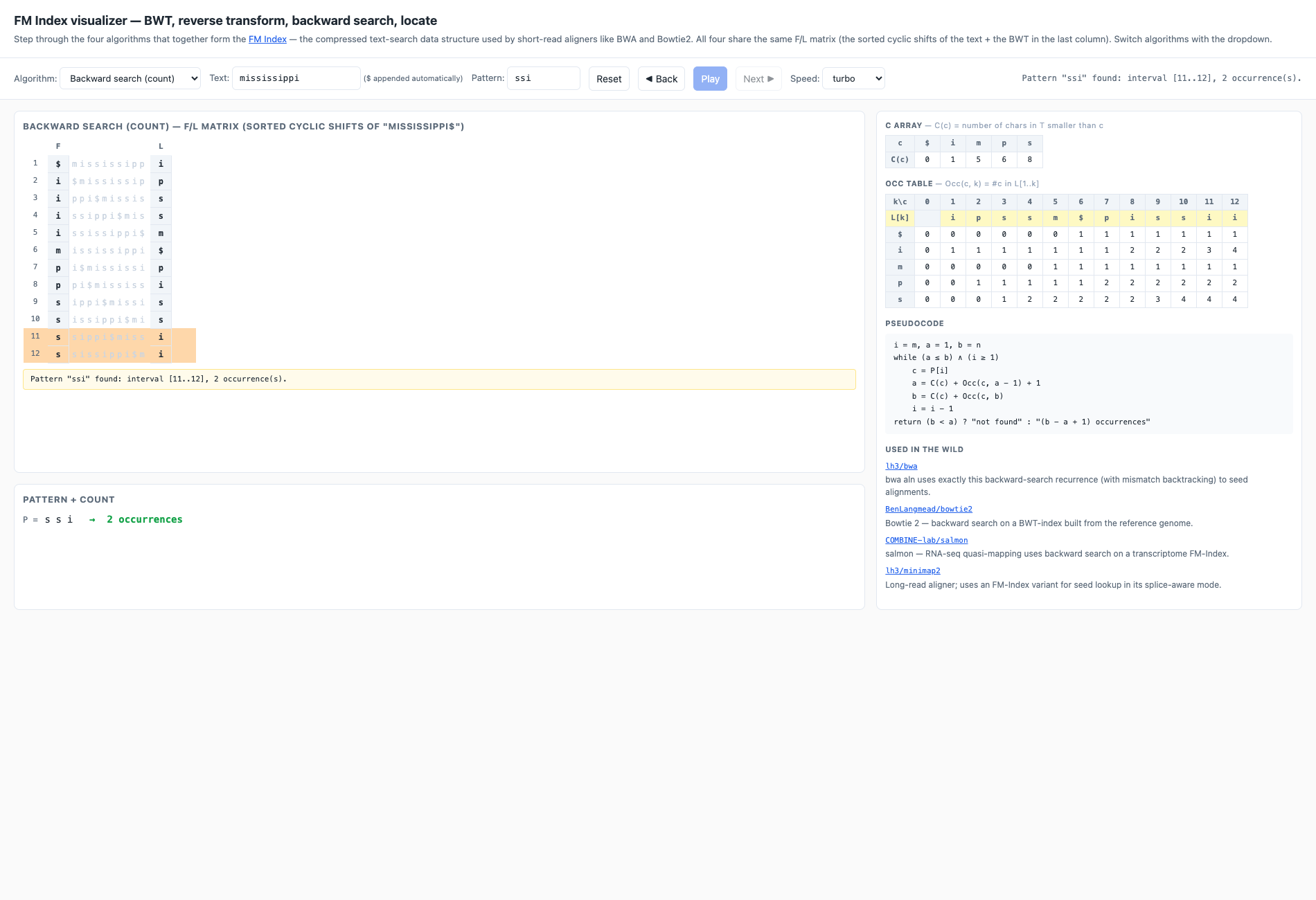This screenshot has width=1316, height=900.
Task: Click the 'C ARRAY' heading
Action: tap(904, 126)
